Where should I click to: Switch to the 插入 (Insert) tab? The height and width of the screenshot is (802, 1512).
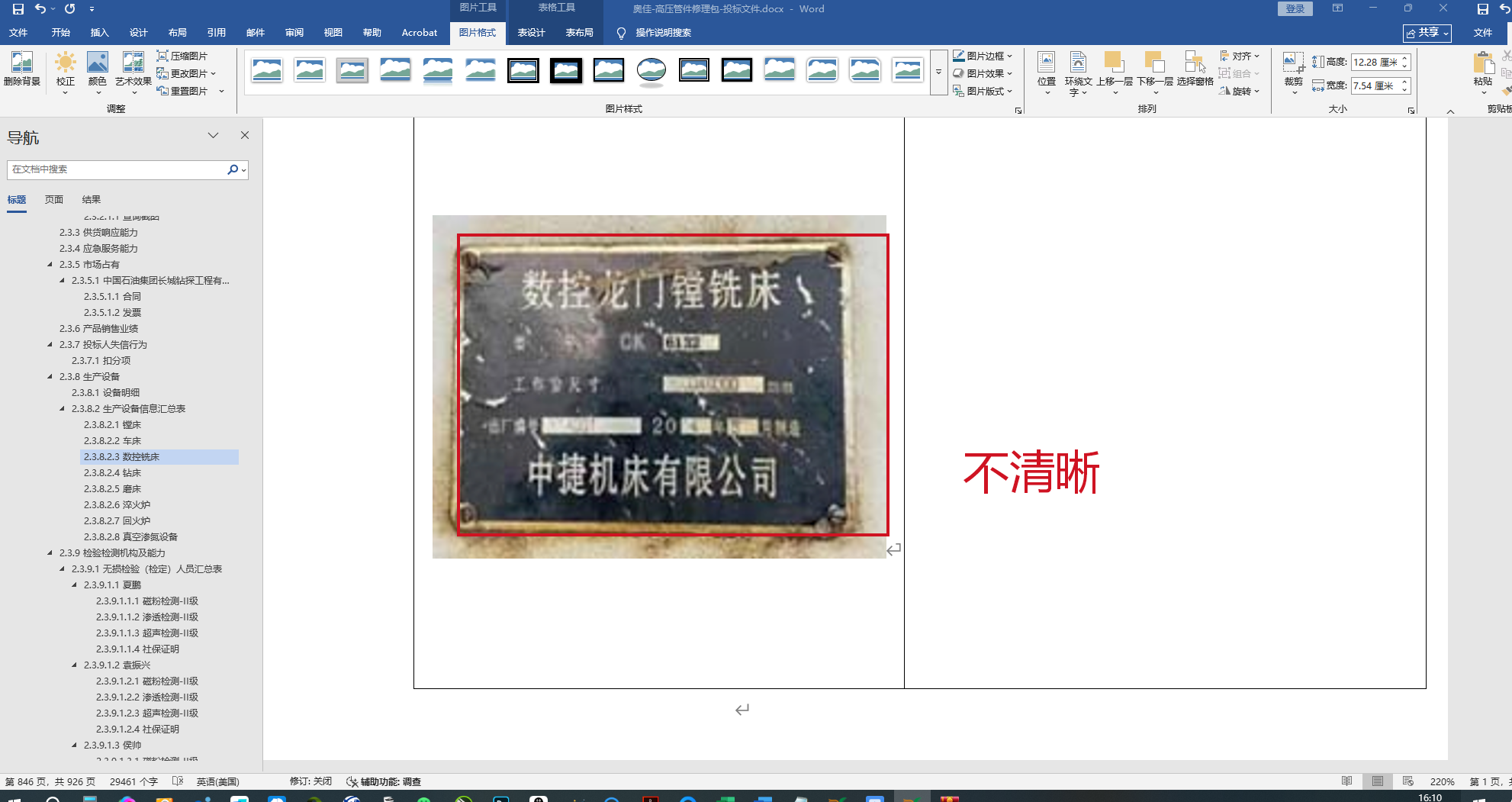[x=100, y=33]
